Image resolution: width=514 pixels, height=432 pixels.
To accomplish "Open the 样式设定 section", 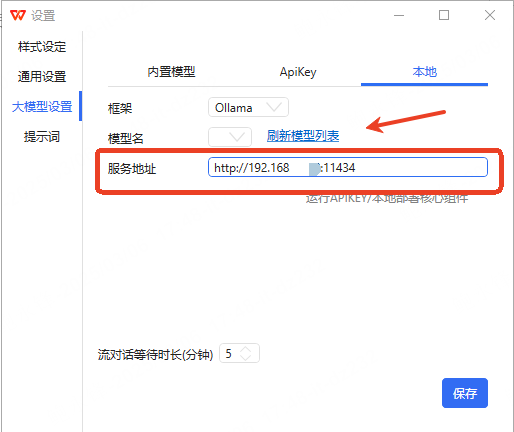I will click(42, 47).
